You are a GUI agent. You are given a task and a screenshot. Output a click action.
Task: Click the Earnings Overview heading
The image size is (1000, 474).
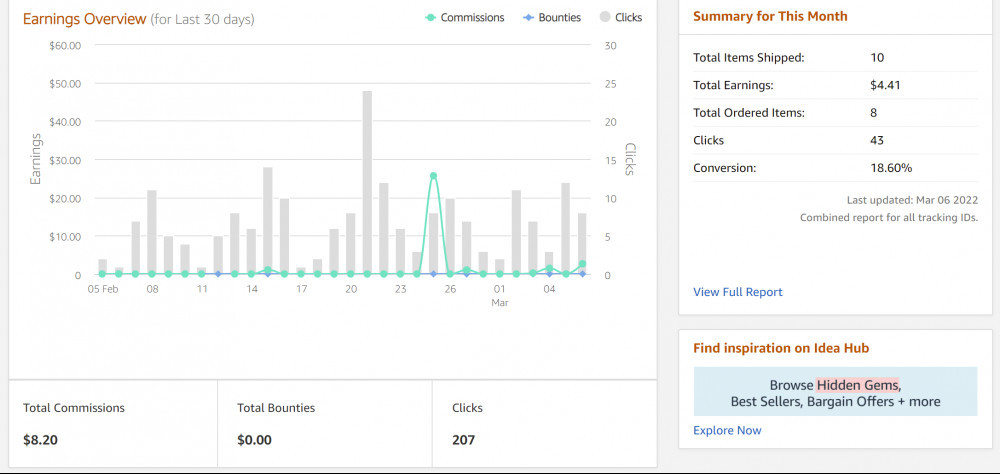pyautogui.click(x=84, y=19)
